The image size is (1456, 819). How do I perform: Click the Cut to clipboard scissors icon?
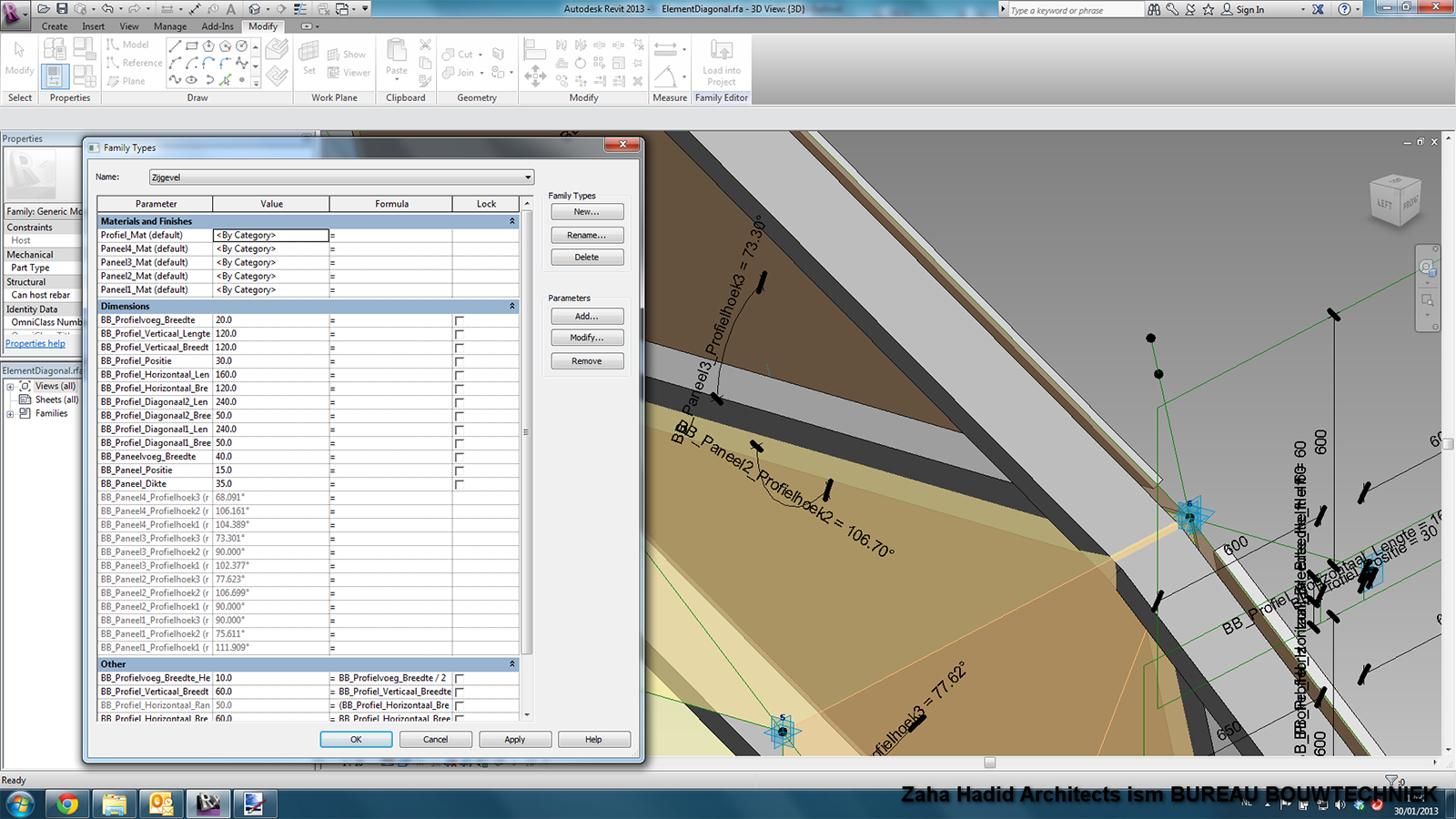point(425,45)
